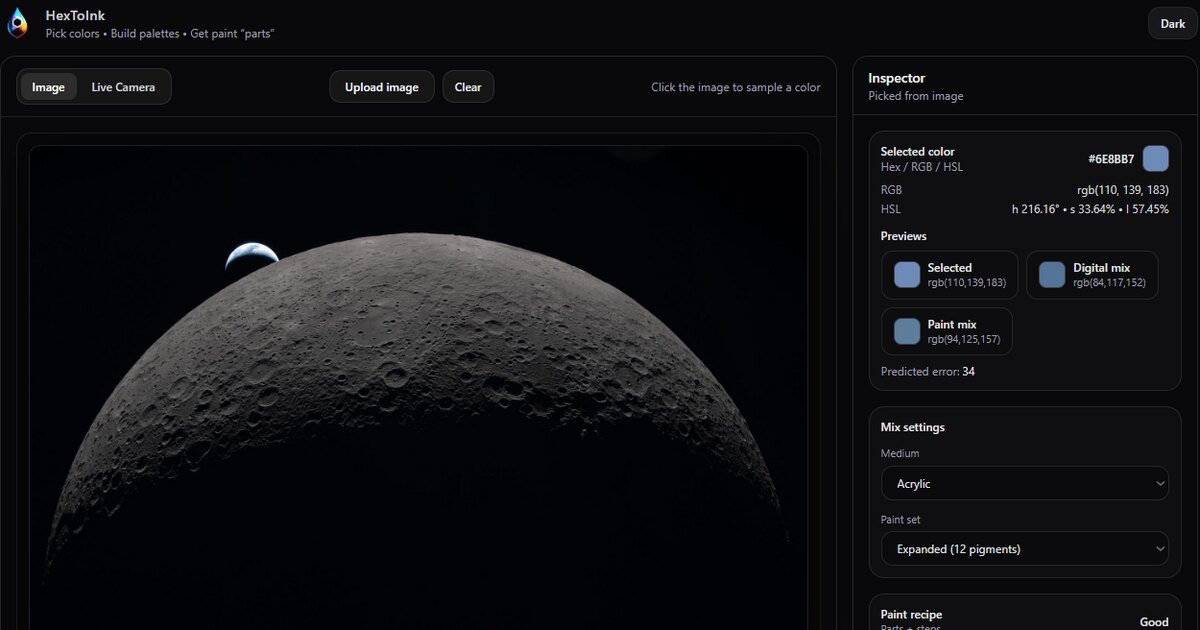The height and width of the screenshot is (630, 1200).
Task: Click the Previews section label
Action: [x=904, y=236]
